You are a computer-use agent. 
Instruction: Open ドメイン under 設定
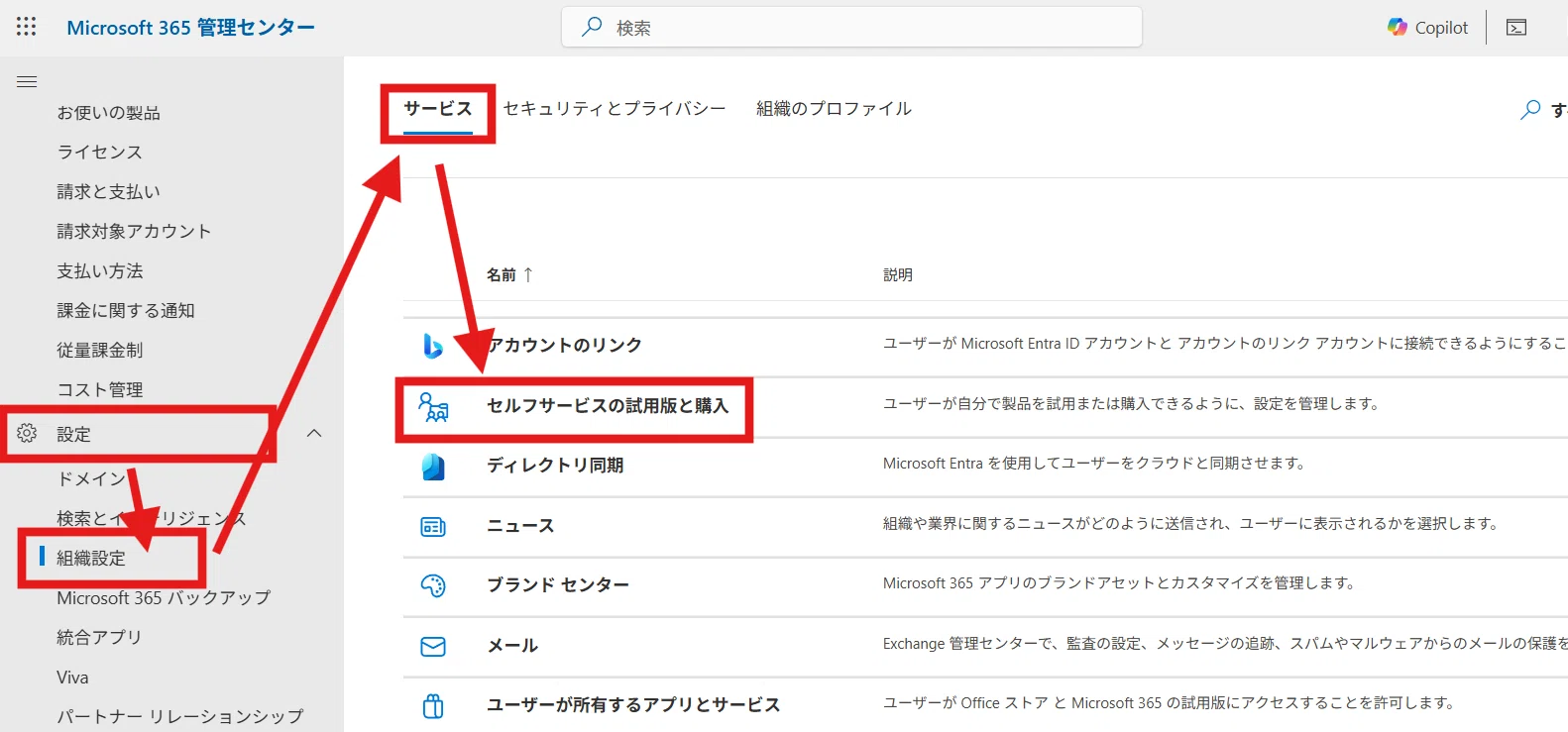(x=91, y=479)
